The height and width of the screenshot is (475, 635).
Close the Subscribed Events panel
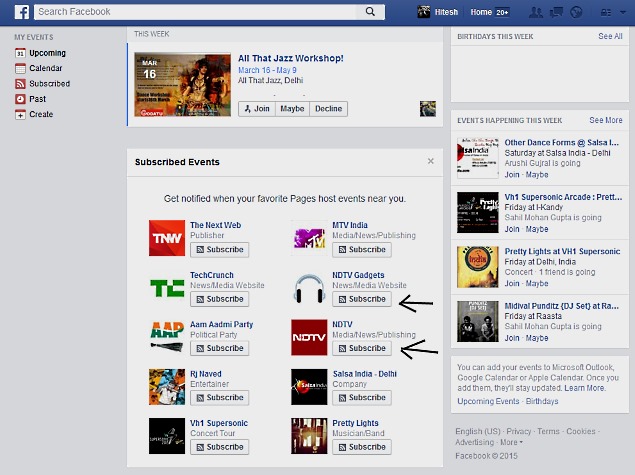[x=430, y=161]
